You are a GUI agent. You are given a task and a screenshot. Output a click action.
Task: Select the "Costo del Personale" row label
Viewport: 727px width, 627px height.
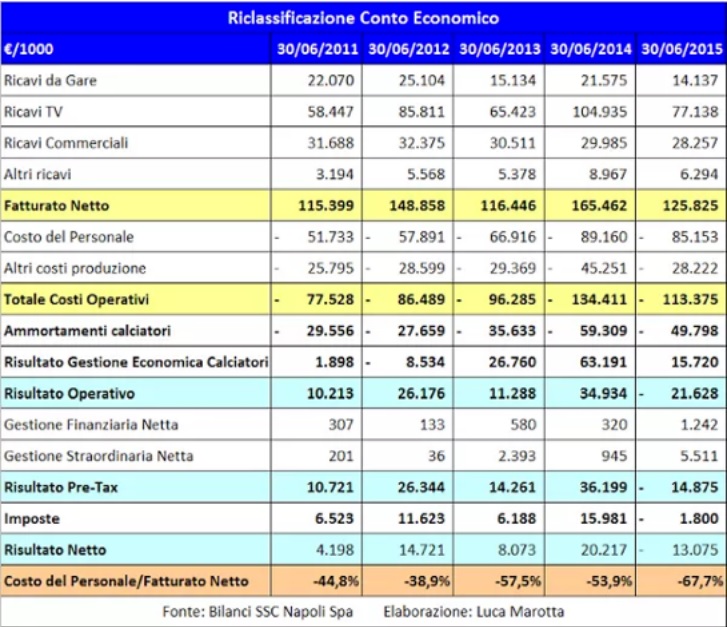click(69, 237)
